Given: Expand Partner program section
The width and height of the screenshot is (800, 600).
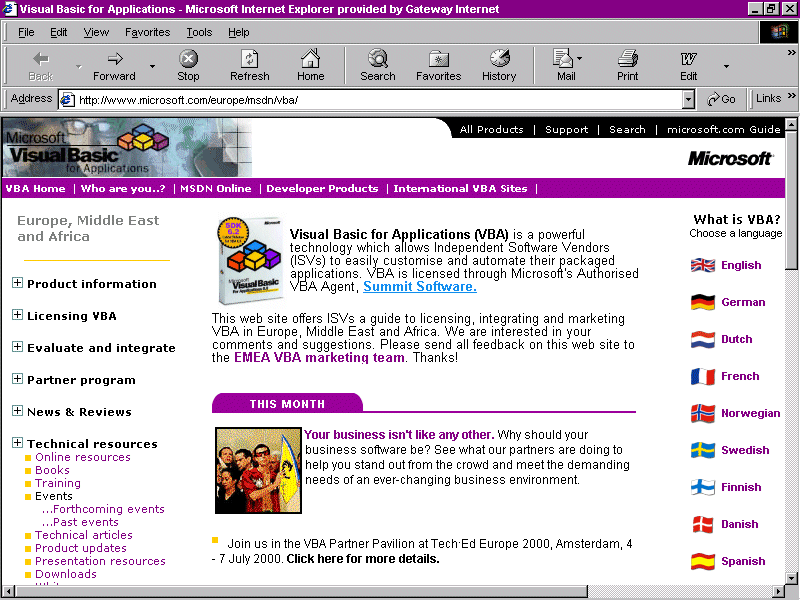Looking at the screenshot, I should coord(17,379).
